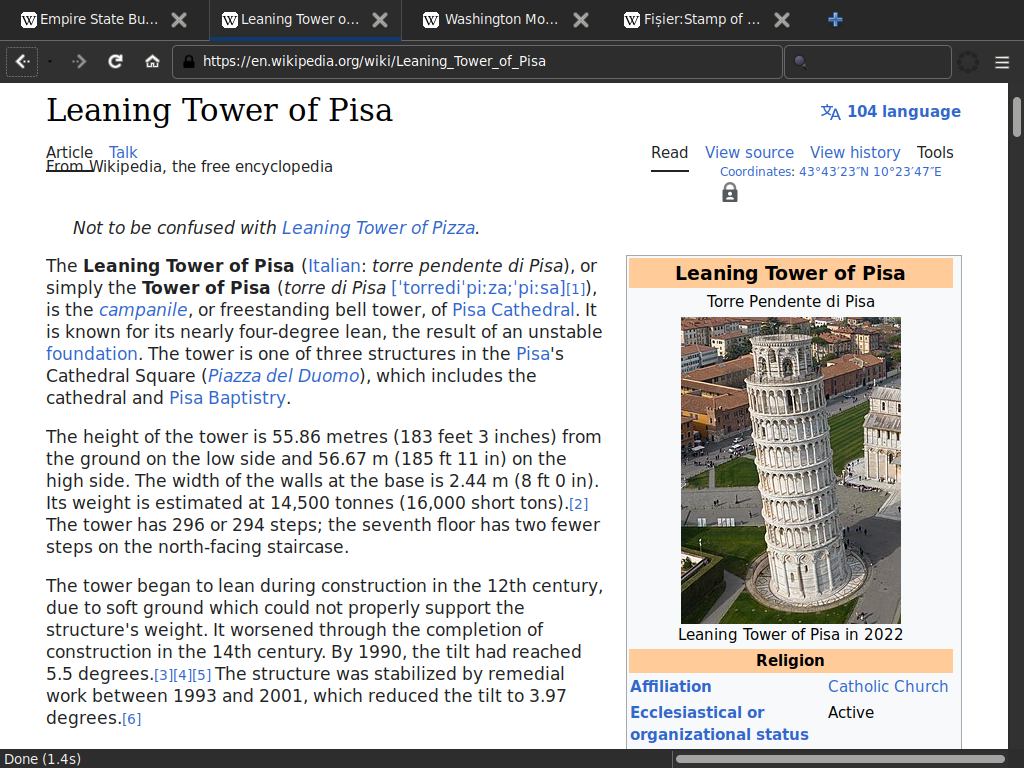
Task: Click the site security padlock in address bar
Action: pos(187,62)
